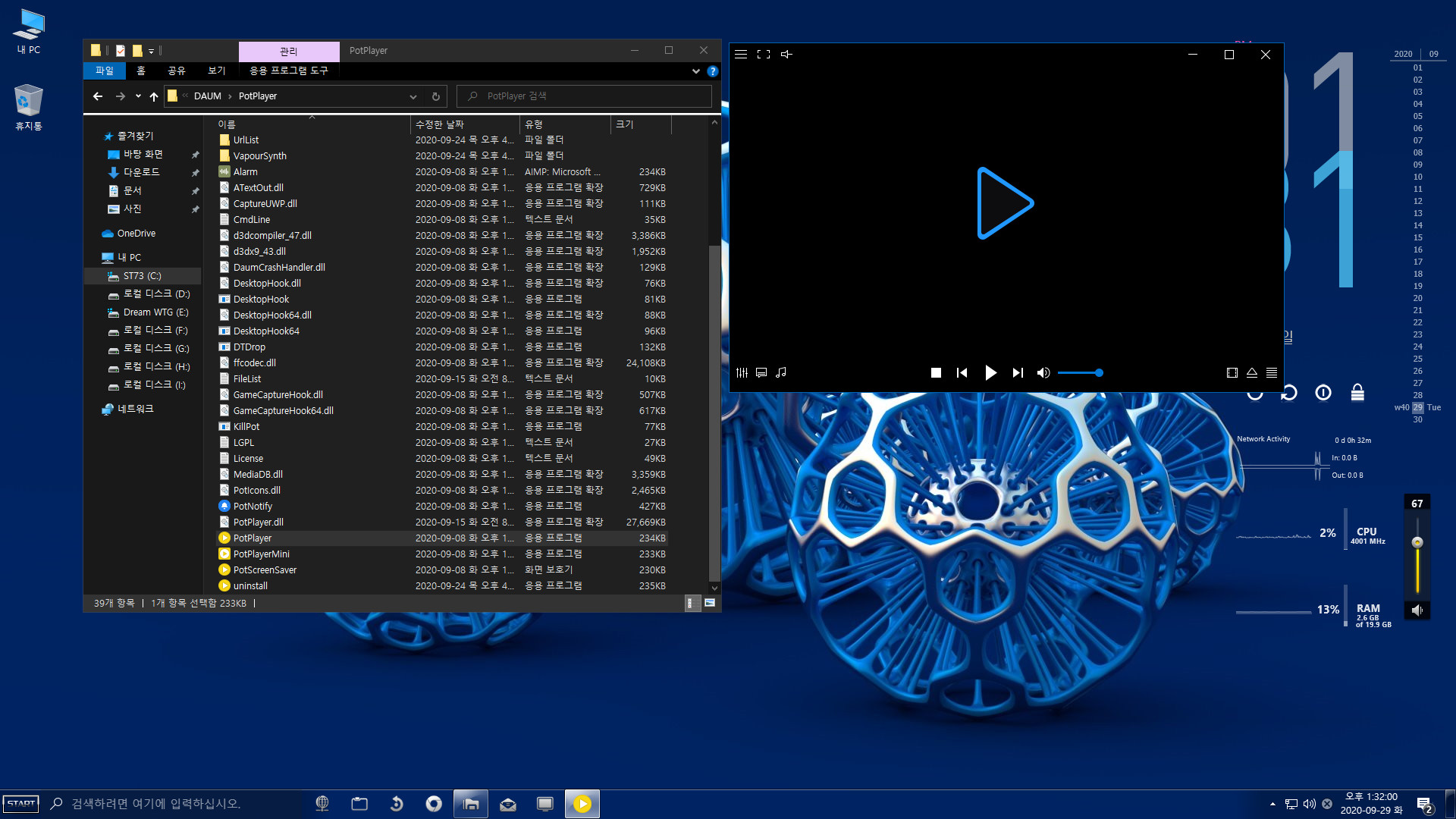Select 즐겨찾기 in navigation pane
Screen dimensions: 1456x819
point(135,136)
